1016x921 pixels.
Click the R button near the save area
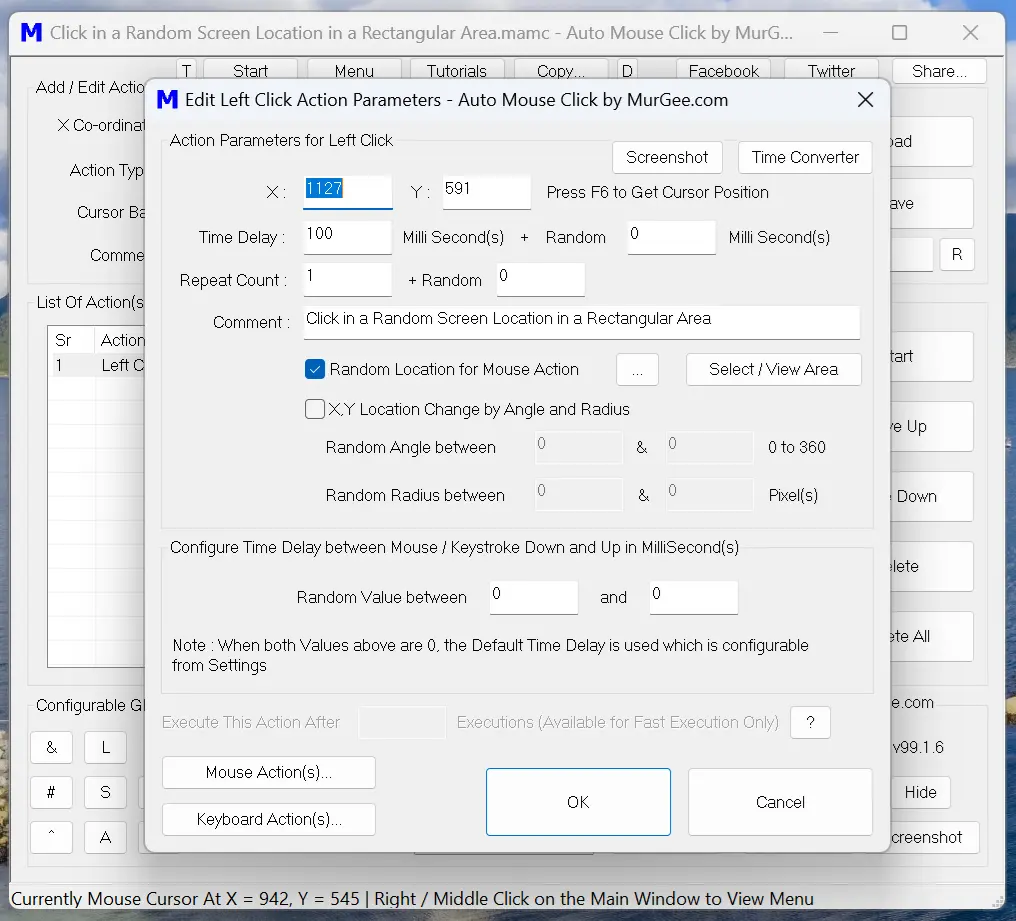957,254
